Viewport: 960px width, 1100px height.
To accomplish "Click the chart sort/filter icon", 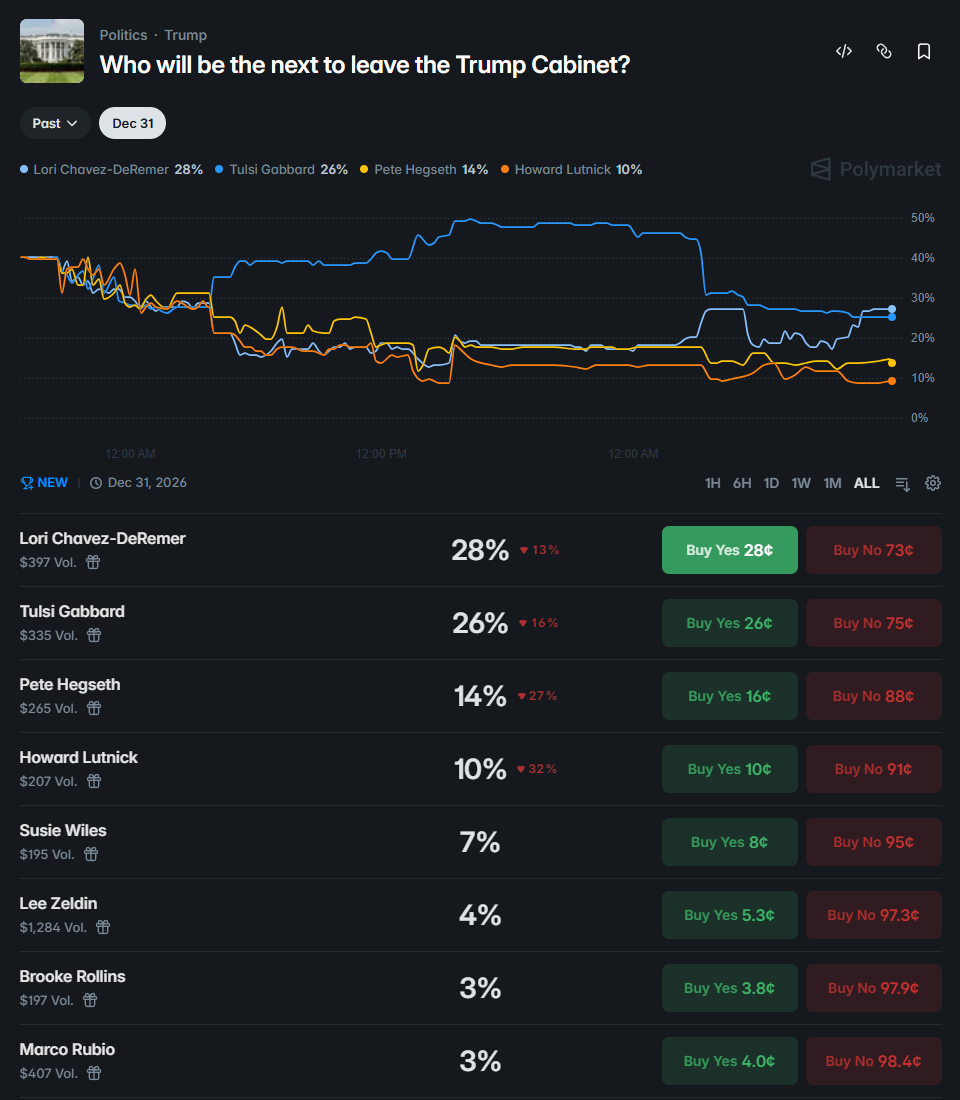I will (903, 483).
